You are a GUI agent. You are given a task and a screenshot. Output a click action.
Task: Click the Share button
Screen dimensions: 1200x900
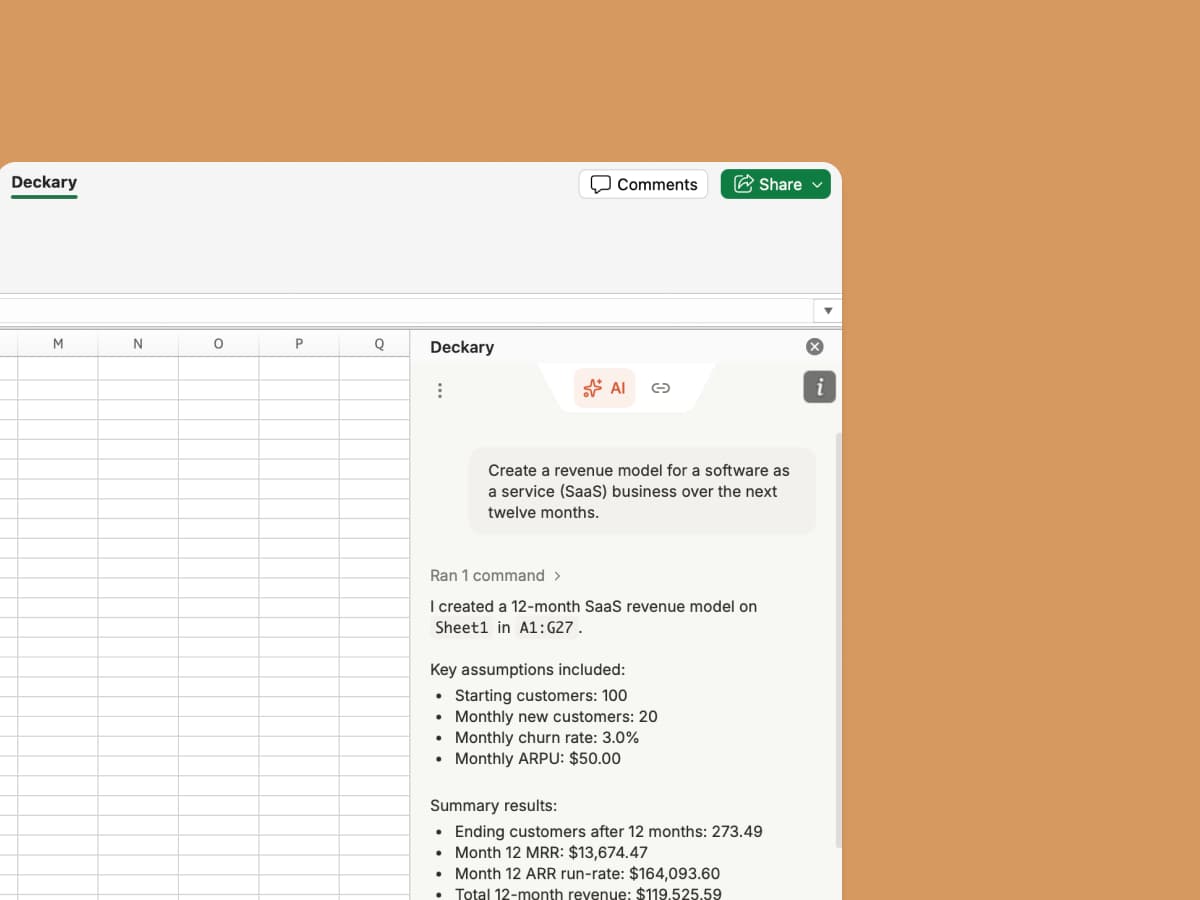(775, 184)
